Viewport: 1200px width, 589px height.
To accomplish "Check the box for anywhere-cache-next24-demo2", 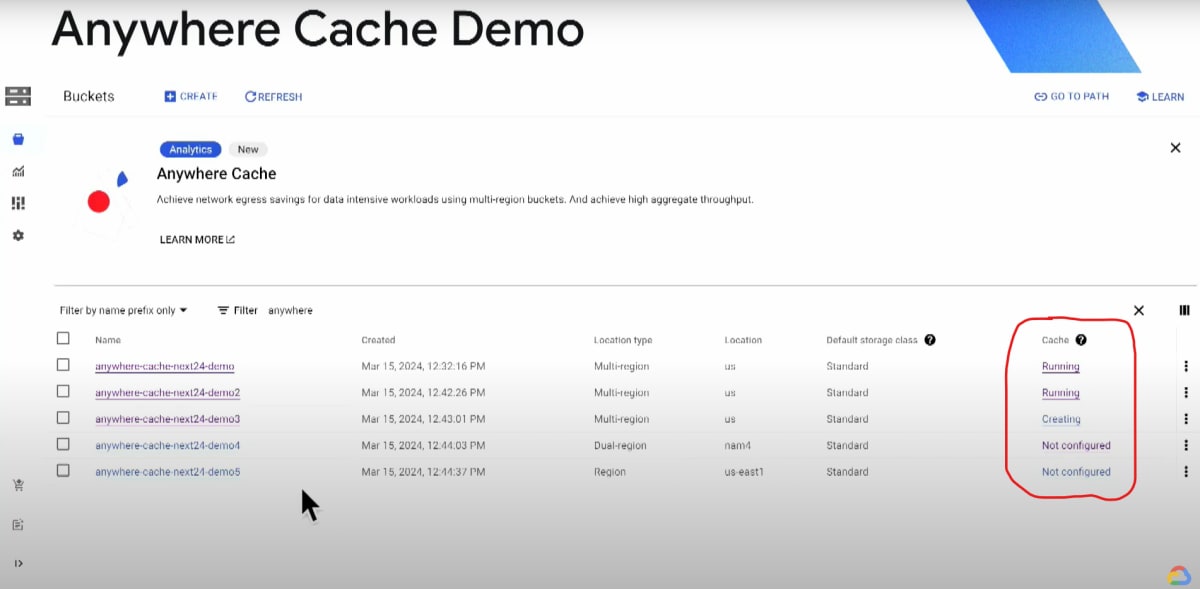I will point(64,392).
